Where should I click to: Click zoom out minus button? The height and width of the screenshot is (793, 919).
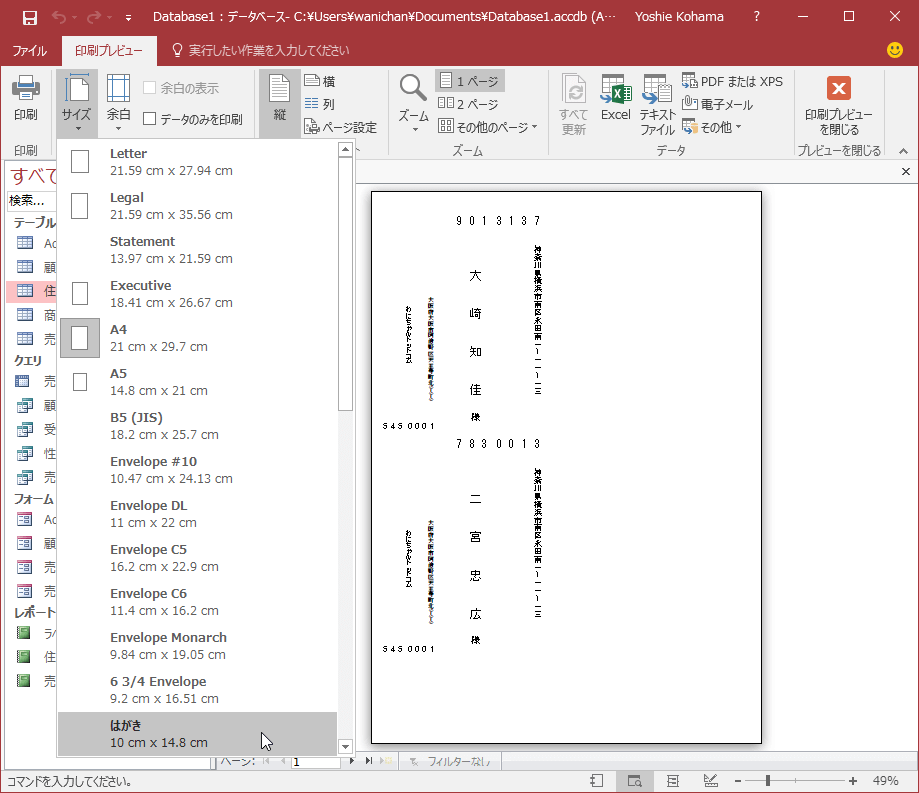[x=738, y=781]
